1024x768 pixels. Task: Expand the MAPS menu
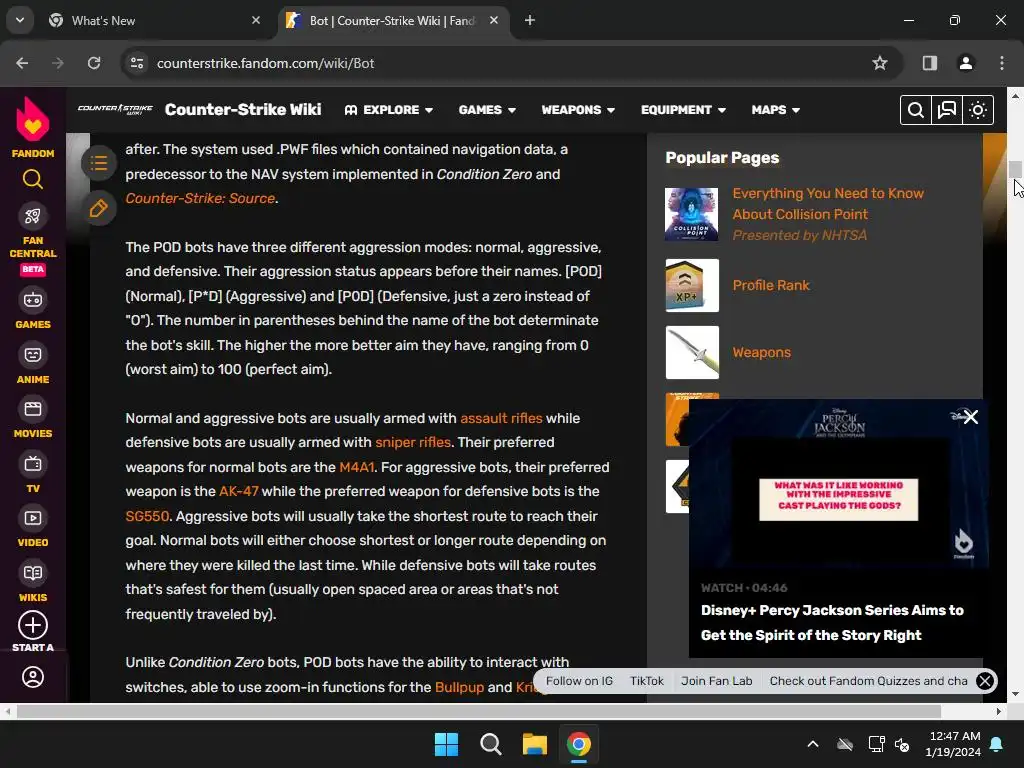776,110
